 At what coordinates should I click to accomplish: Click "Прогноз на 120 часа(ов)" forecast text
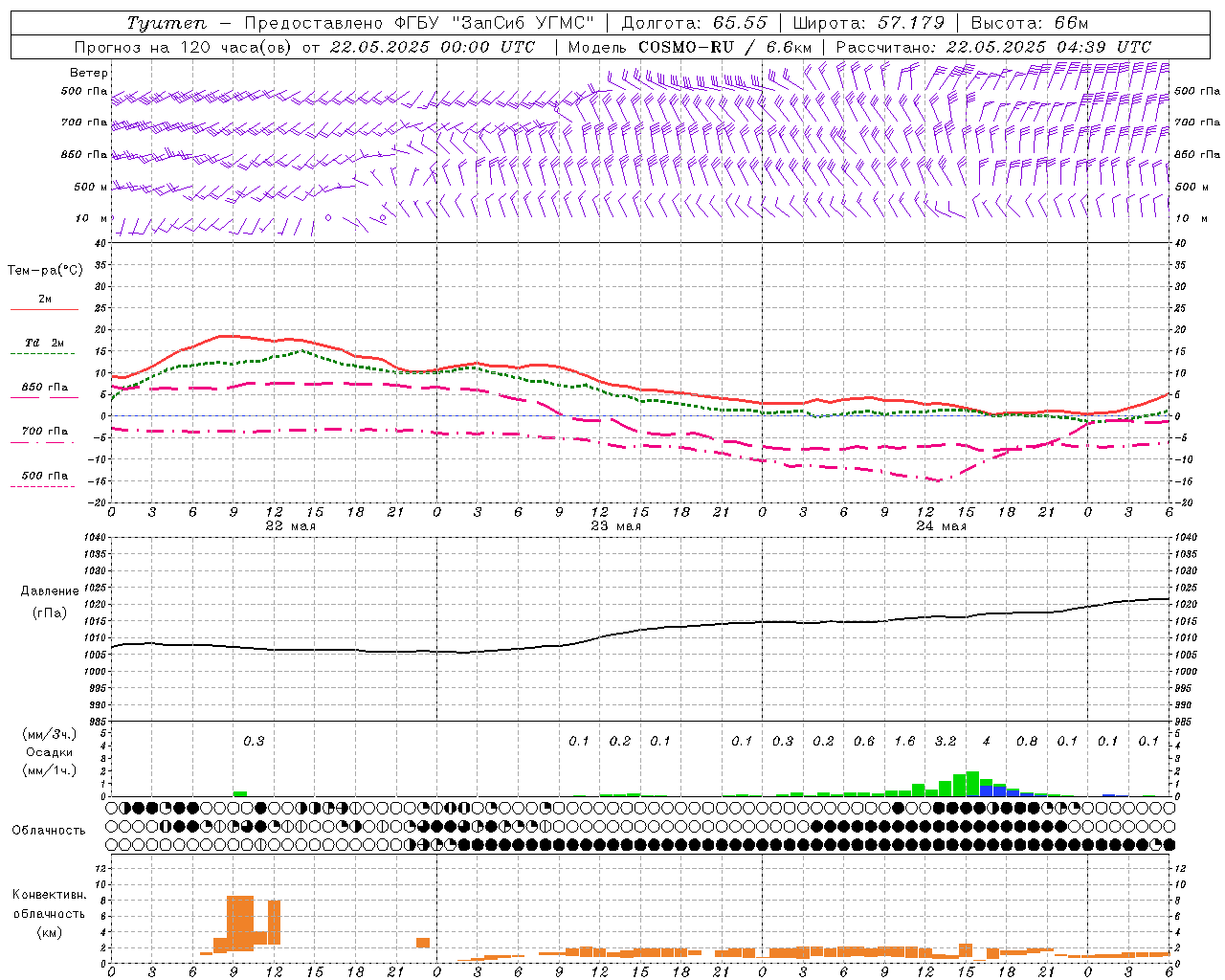click(x=184, y=47)
